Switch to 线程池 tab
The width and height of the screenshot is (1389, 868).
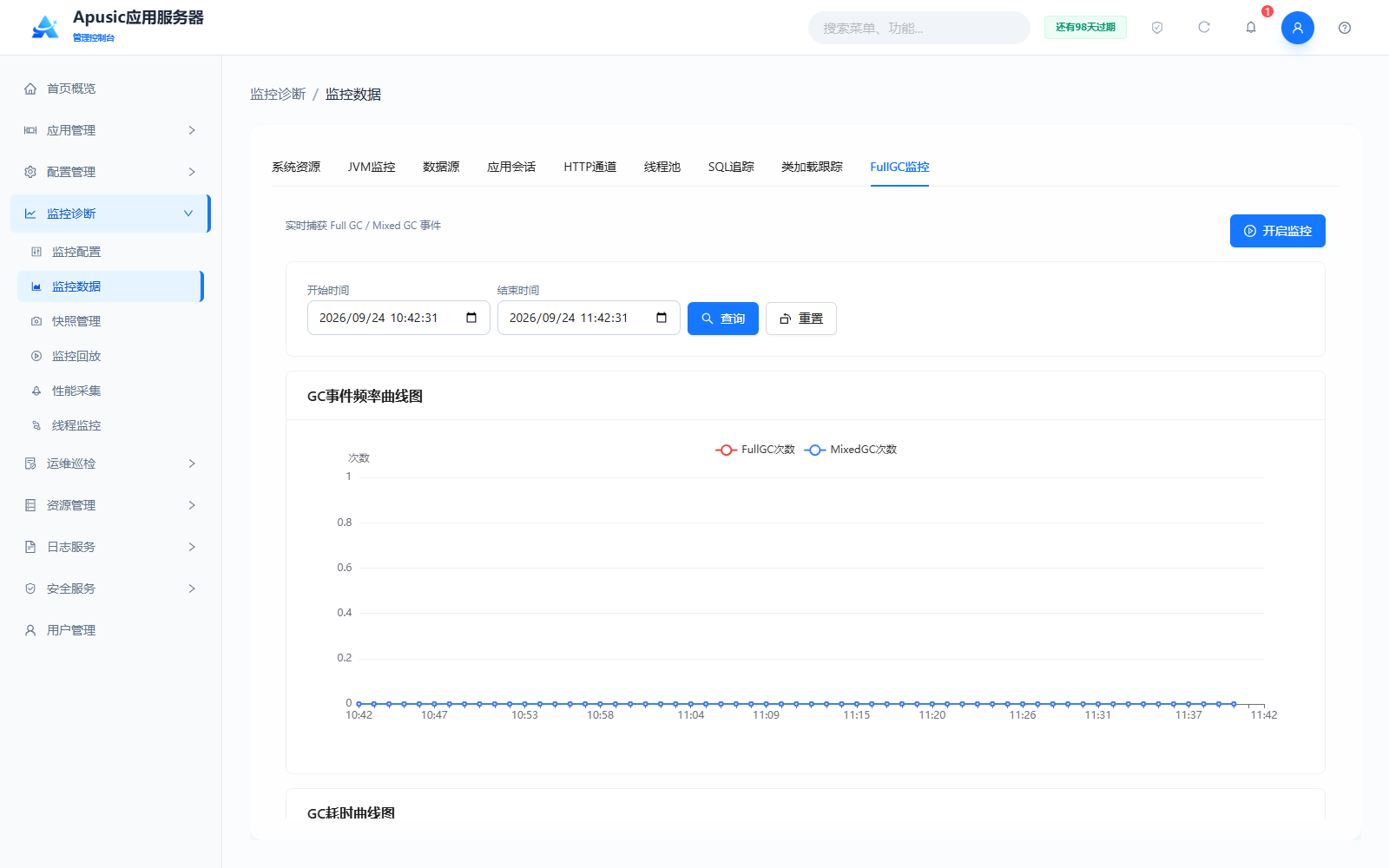662,167
